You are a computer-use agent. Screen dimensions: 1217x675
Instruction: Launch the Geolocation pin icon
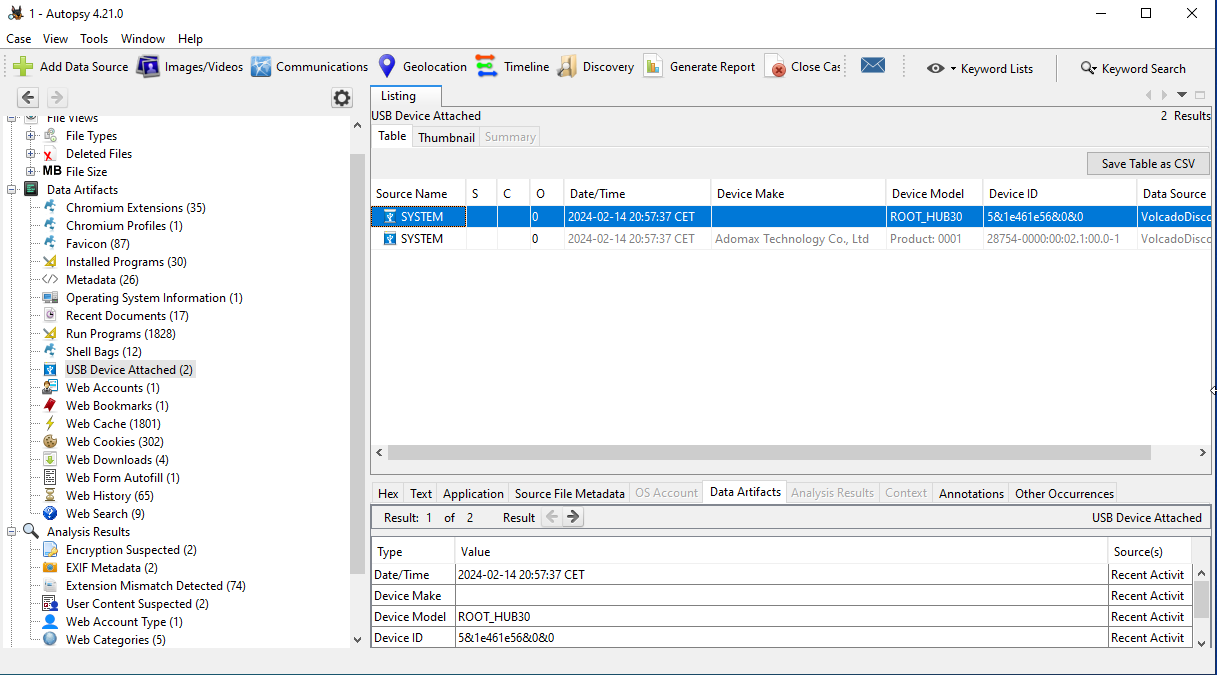[x=387, y=67]
